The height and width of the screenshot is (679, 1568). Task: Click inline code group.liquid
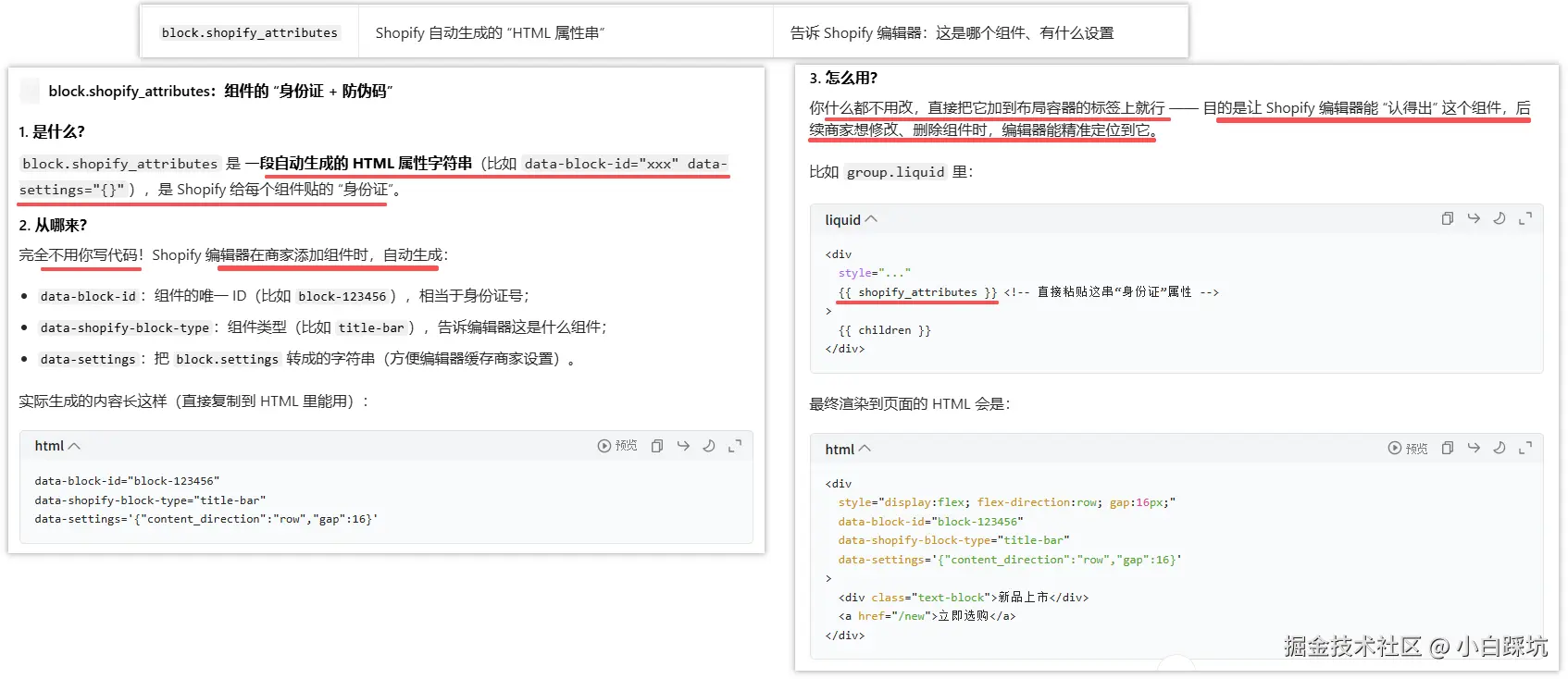coord(895,172)
